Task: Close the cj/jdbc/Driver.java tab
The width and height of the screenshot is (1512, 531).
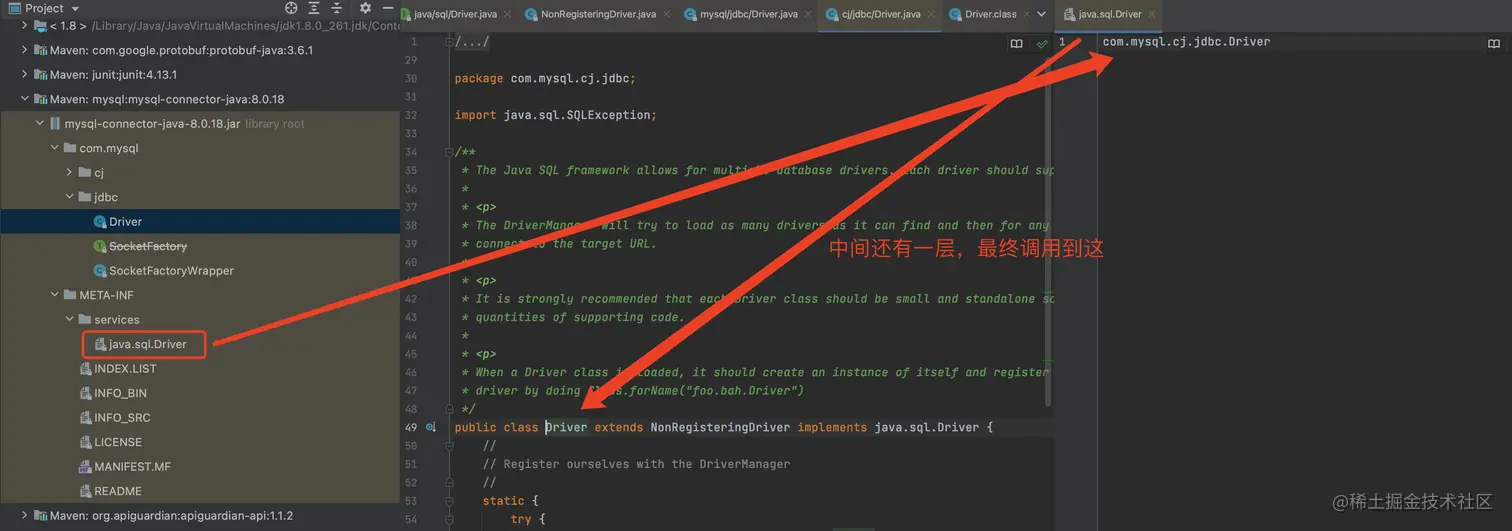Action: [x=930, y=14]
